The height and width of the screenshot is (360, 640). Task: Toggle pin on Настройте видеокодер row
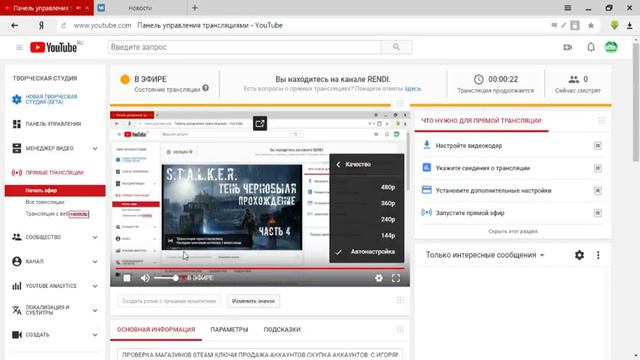coord(598,146)
